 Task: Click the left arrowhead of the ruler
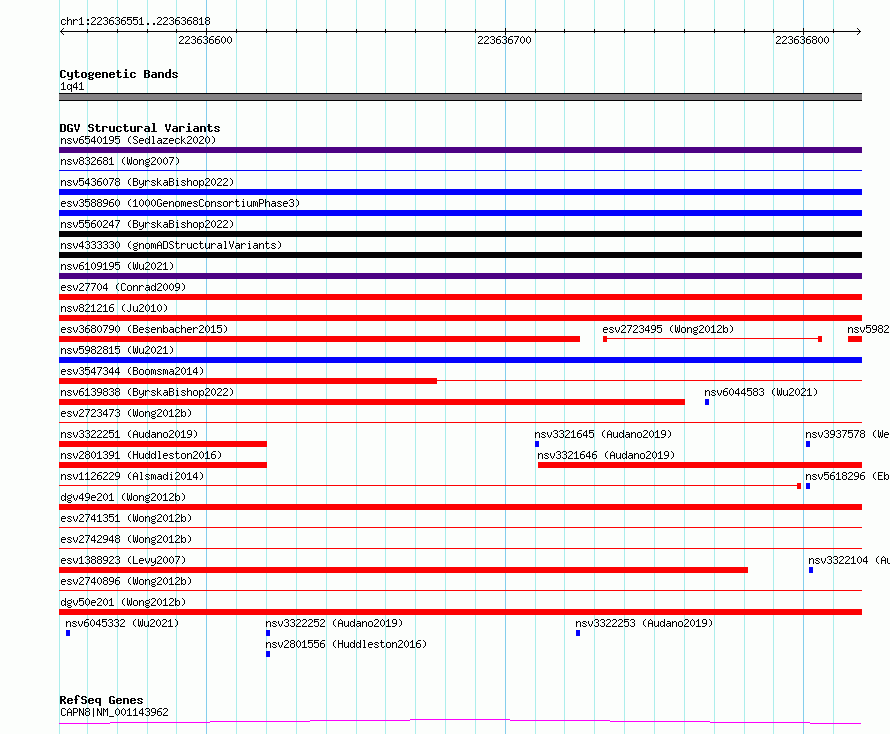62,32
